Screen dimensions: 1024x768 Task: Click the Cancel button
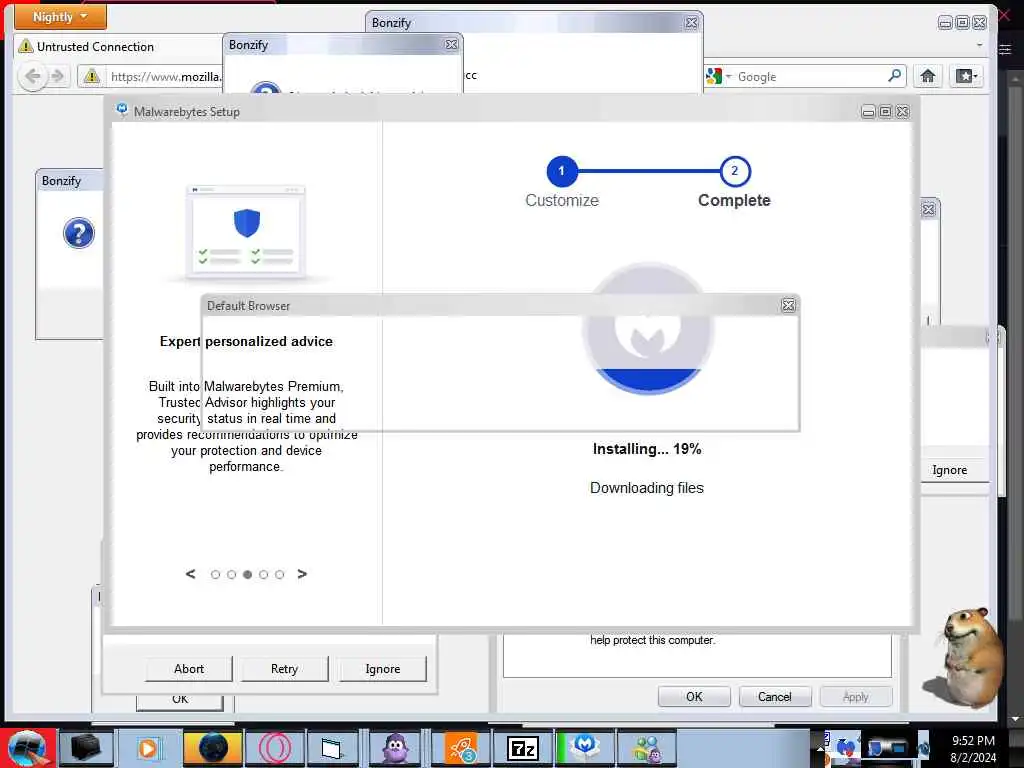775,697
